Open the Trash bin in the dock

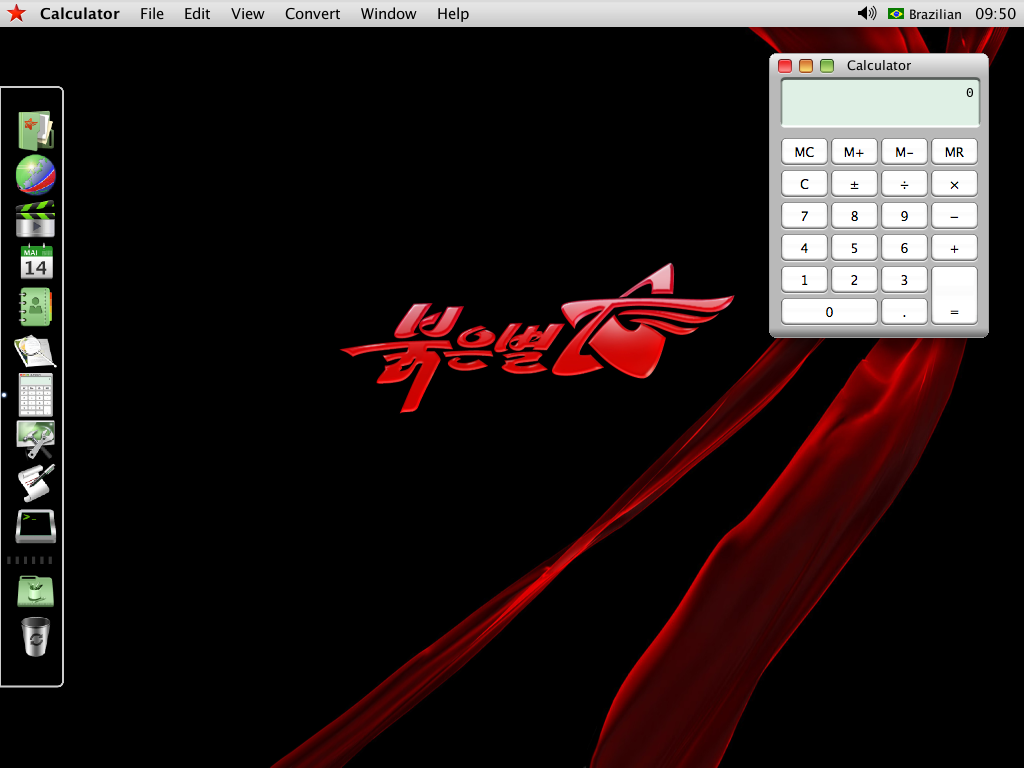coord(36,636)
